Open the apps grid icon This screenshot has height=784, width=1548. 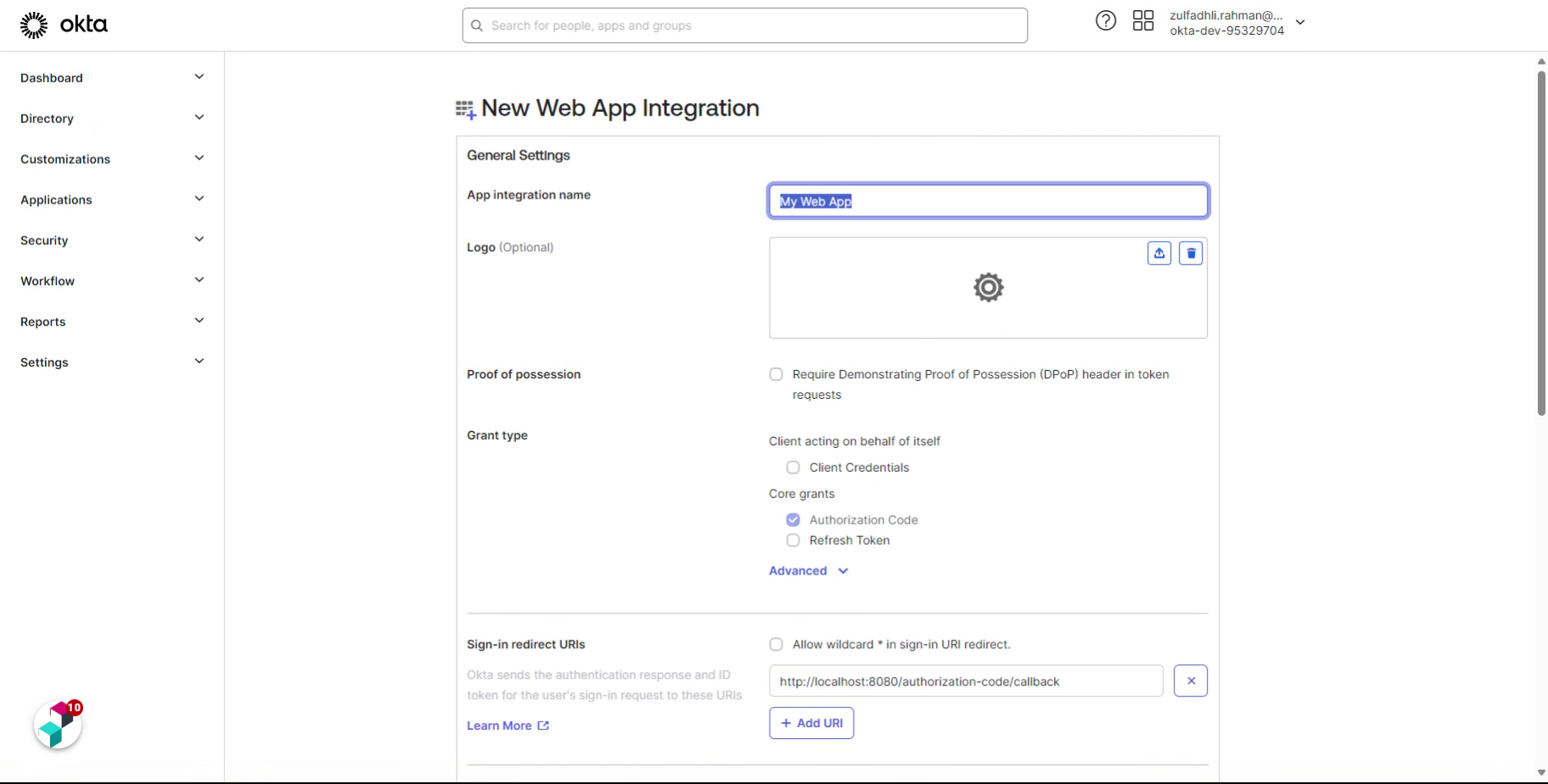[x=1143, y=20]
